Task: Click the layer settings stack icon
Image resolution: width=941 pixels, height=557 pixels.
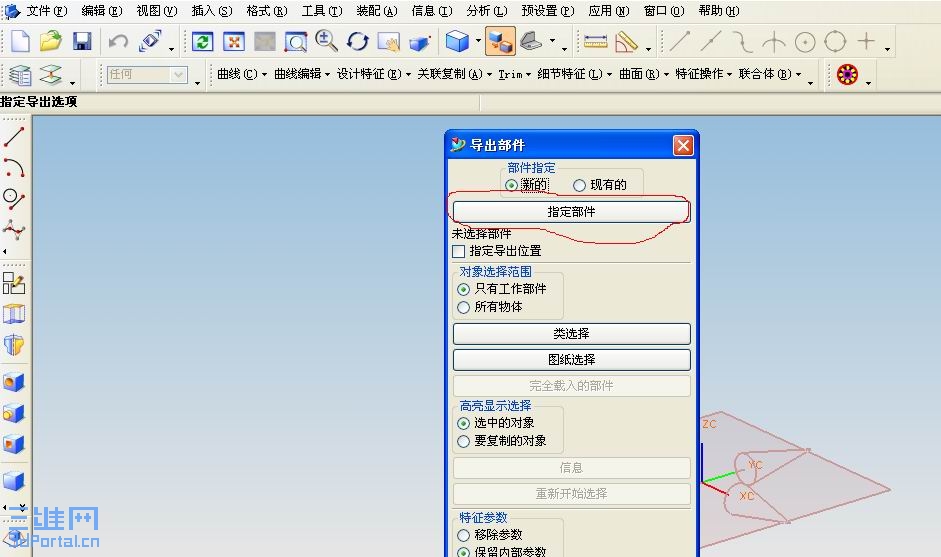Action: point(20,74)
